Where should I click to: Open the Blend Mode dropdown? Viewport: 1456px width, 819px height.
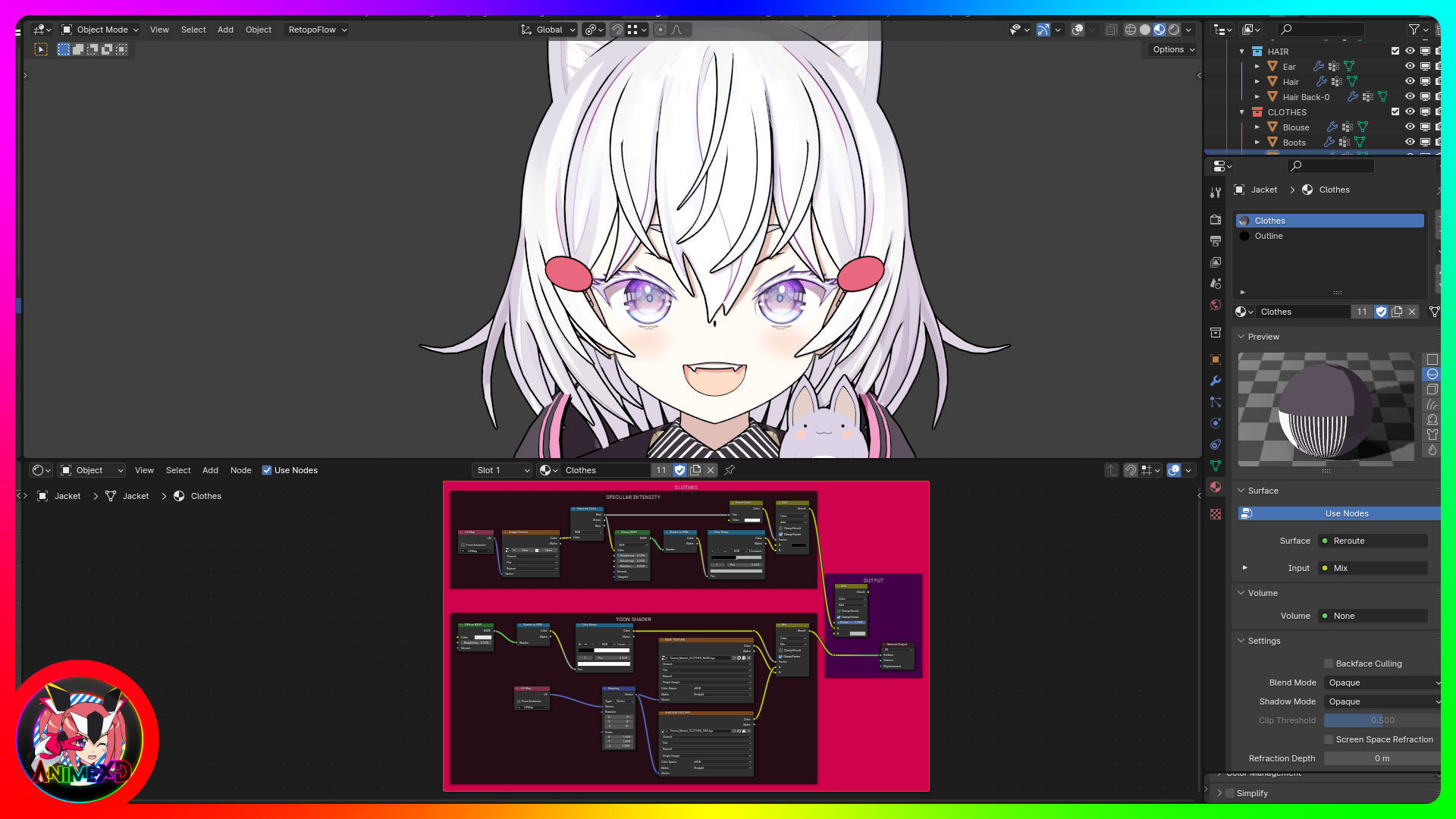pos(1382,682)
